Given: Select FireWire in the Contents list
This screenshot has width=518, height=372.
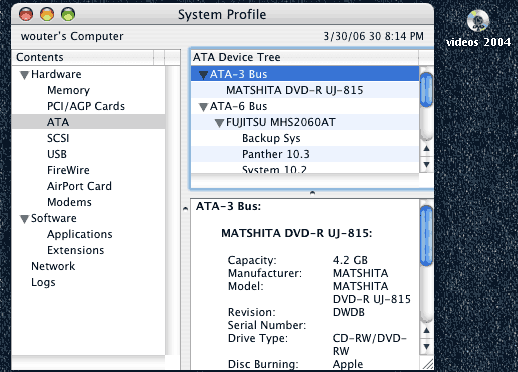Looking at the screenshot, I should pyautogui.click(x=68, y=170).
